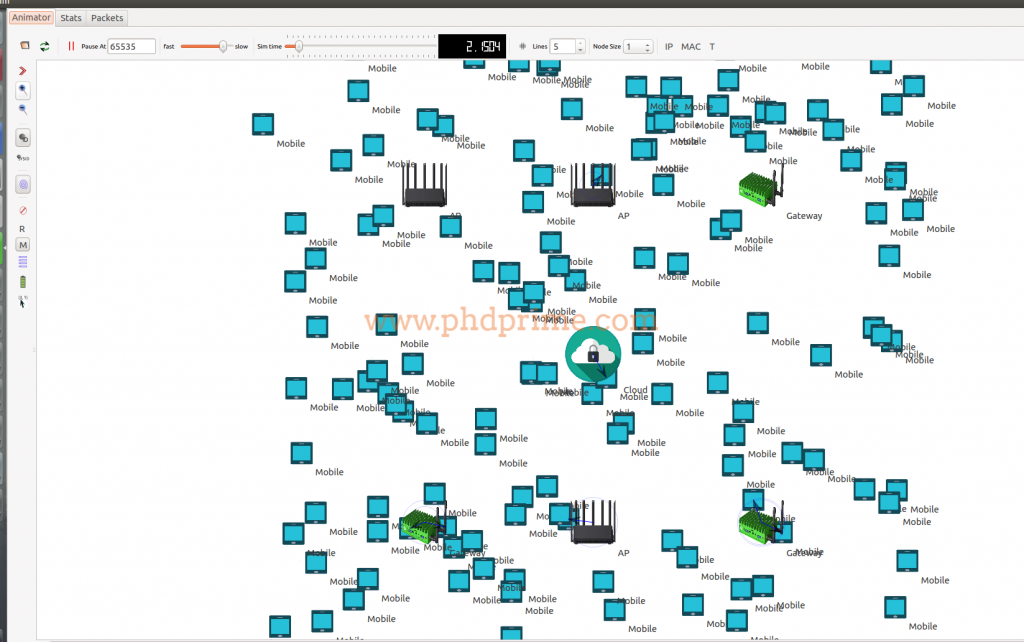Toggle MAC address display
The width and height of the screenshot is (1024, 642).
pyautogui.click(x=690, y=46)
